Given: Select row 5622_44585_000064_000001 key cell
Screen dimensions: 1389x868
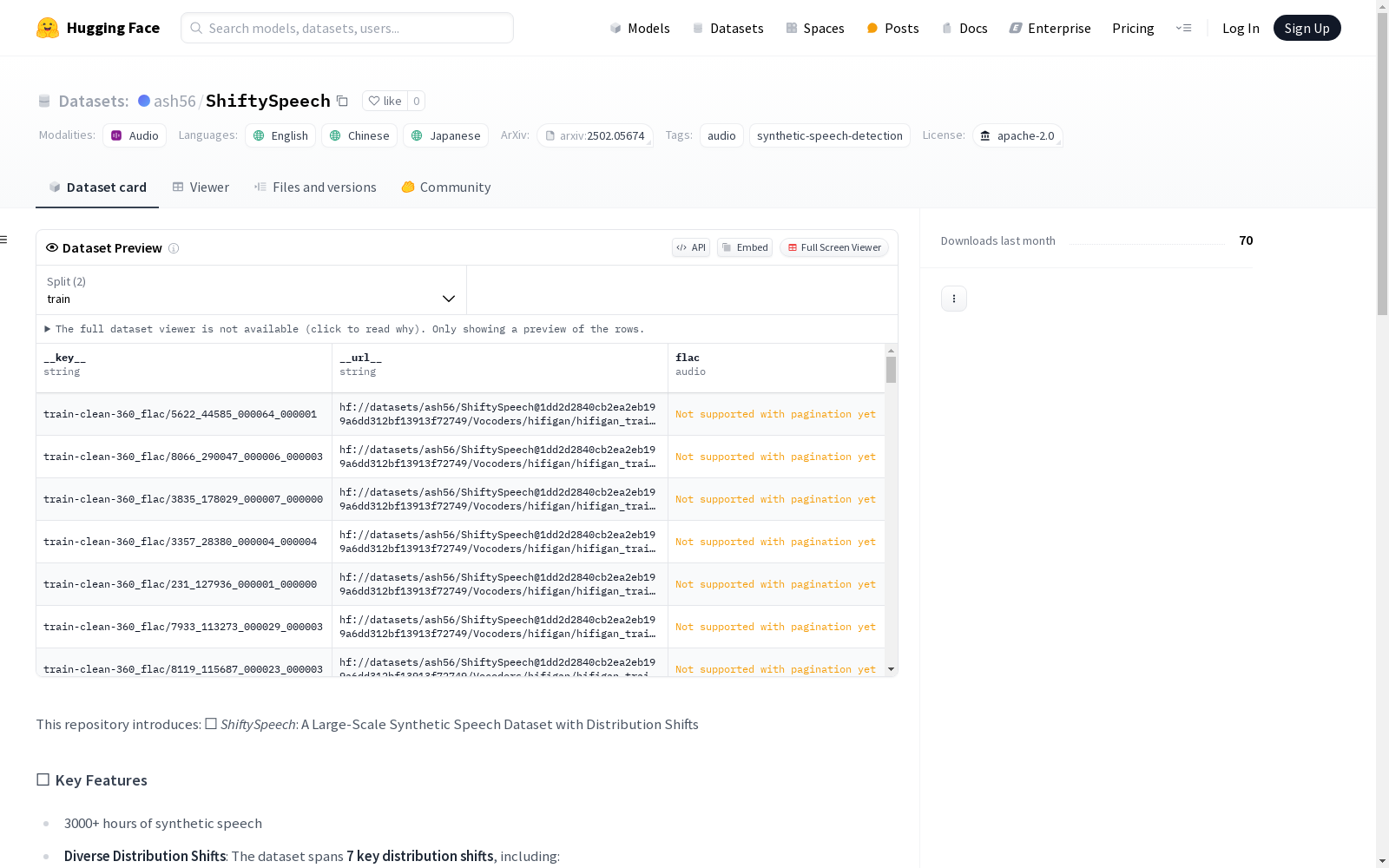Looking at the screenshot, I should 184,414.
